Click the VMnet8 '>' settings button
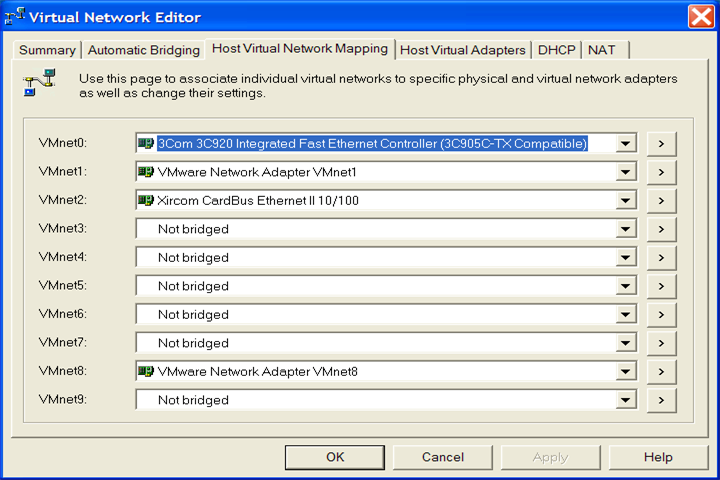 pyautogui.click(x=661, y=372)
